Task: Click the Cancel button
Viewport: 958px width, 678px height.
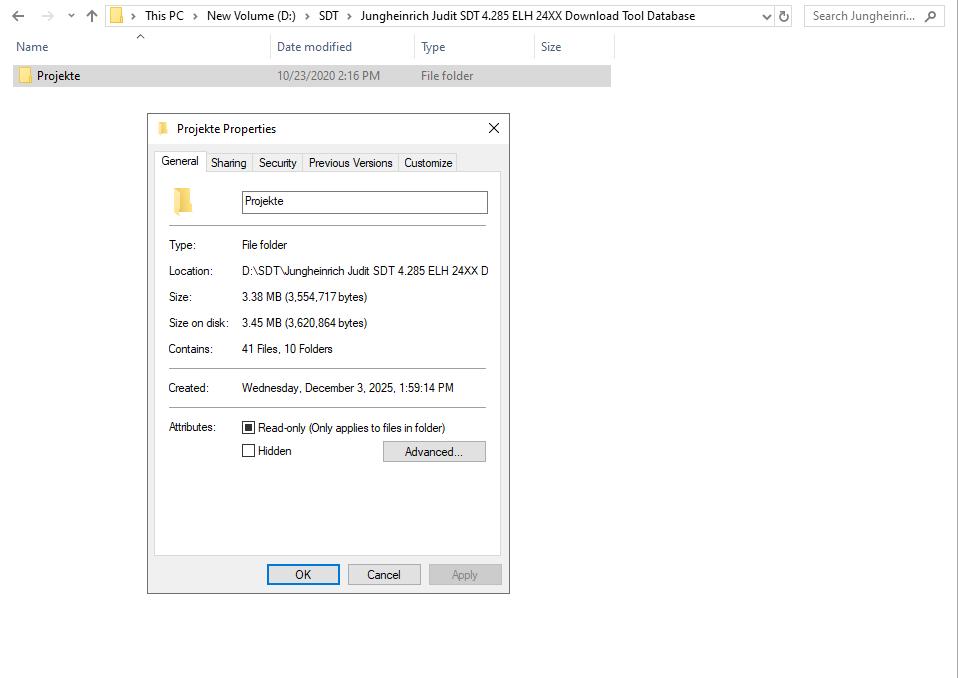Action: tap(384, 575)
